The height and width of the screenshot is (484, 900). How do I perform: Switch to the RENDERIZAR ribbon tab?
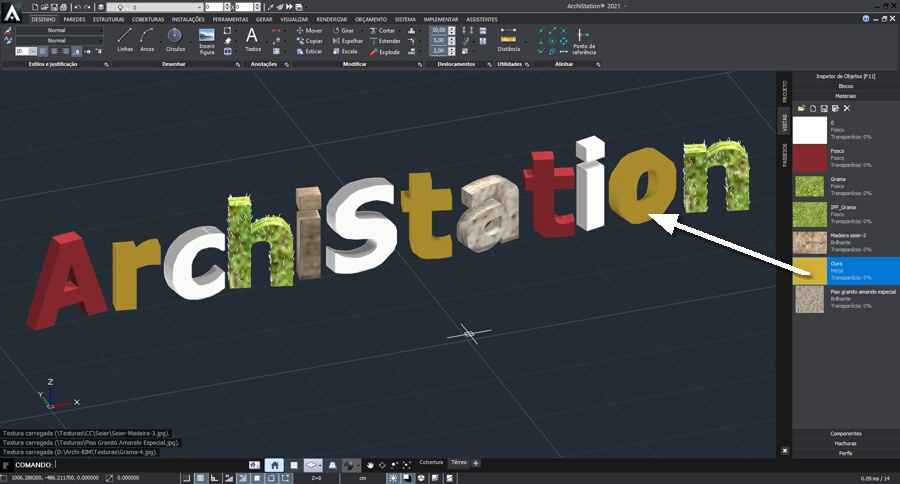(x=332, y=19)
